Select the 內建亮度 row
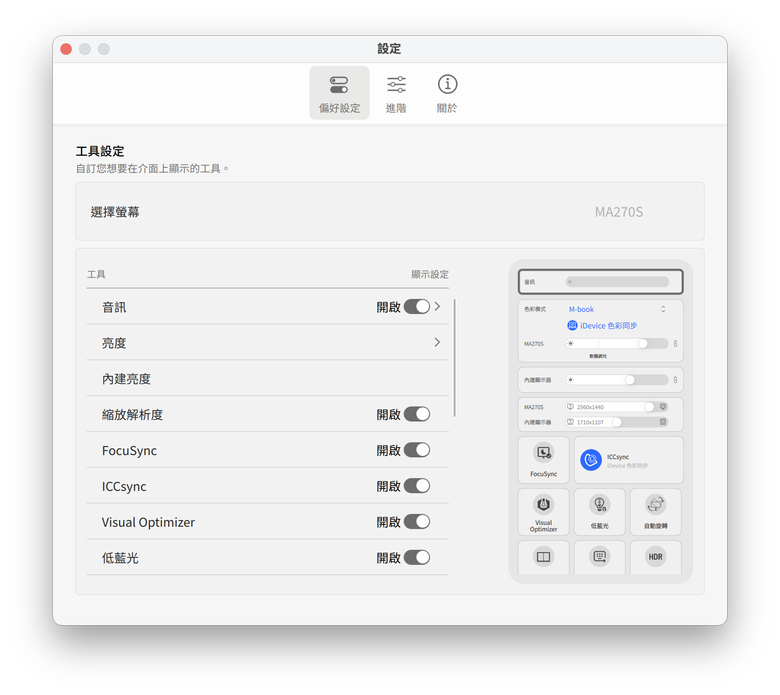This screenshot has height=695, width=780. 268,379
